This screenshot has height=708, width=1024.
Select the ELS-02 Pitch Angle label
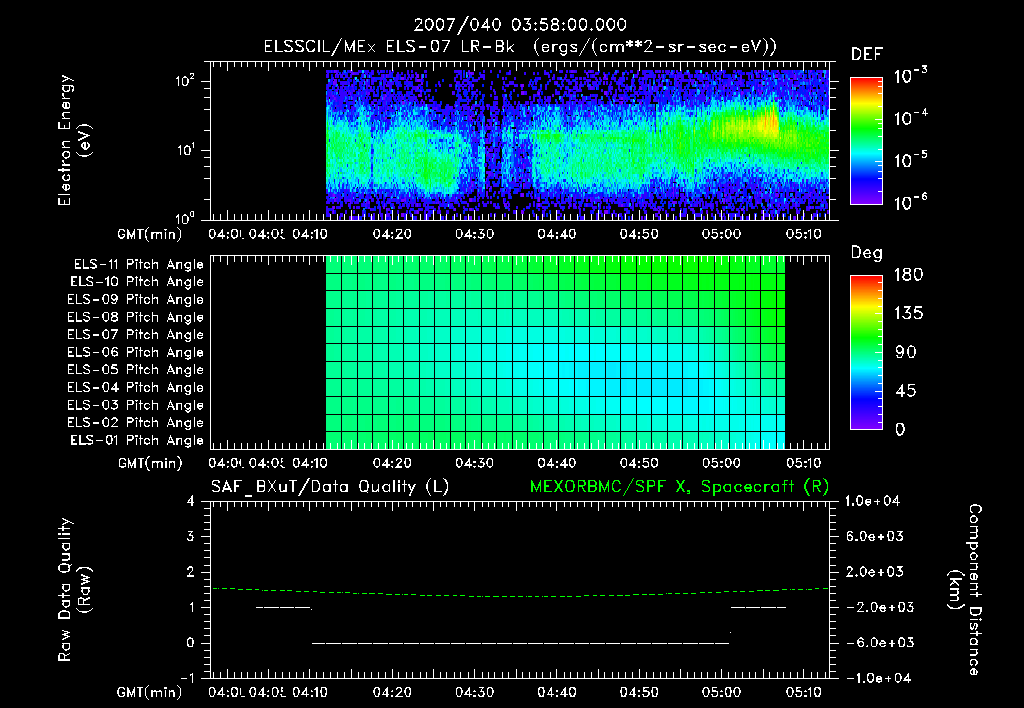tap(135, 423)
